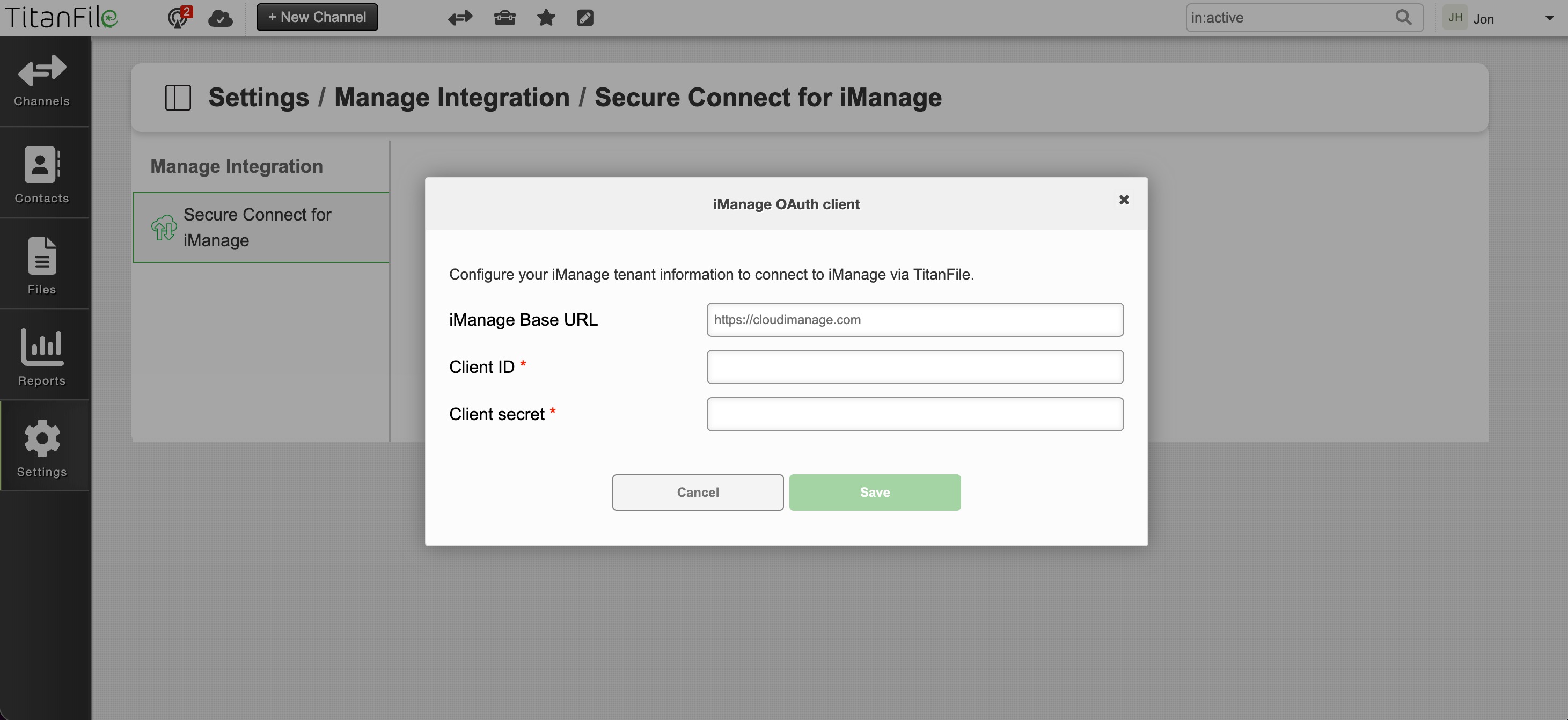This screenshot has height=720, width=1568.
Task: Click the Manage Integration panel heading
Action: [237, 166]
